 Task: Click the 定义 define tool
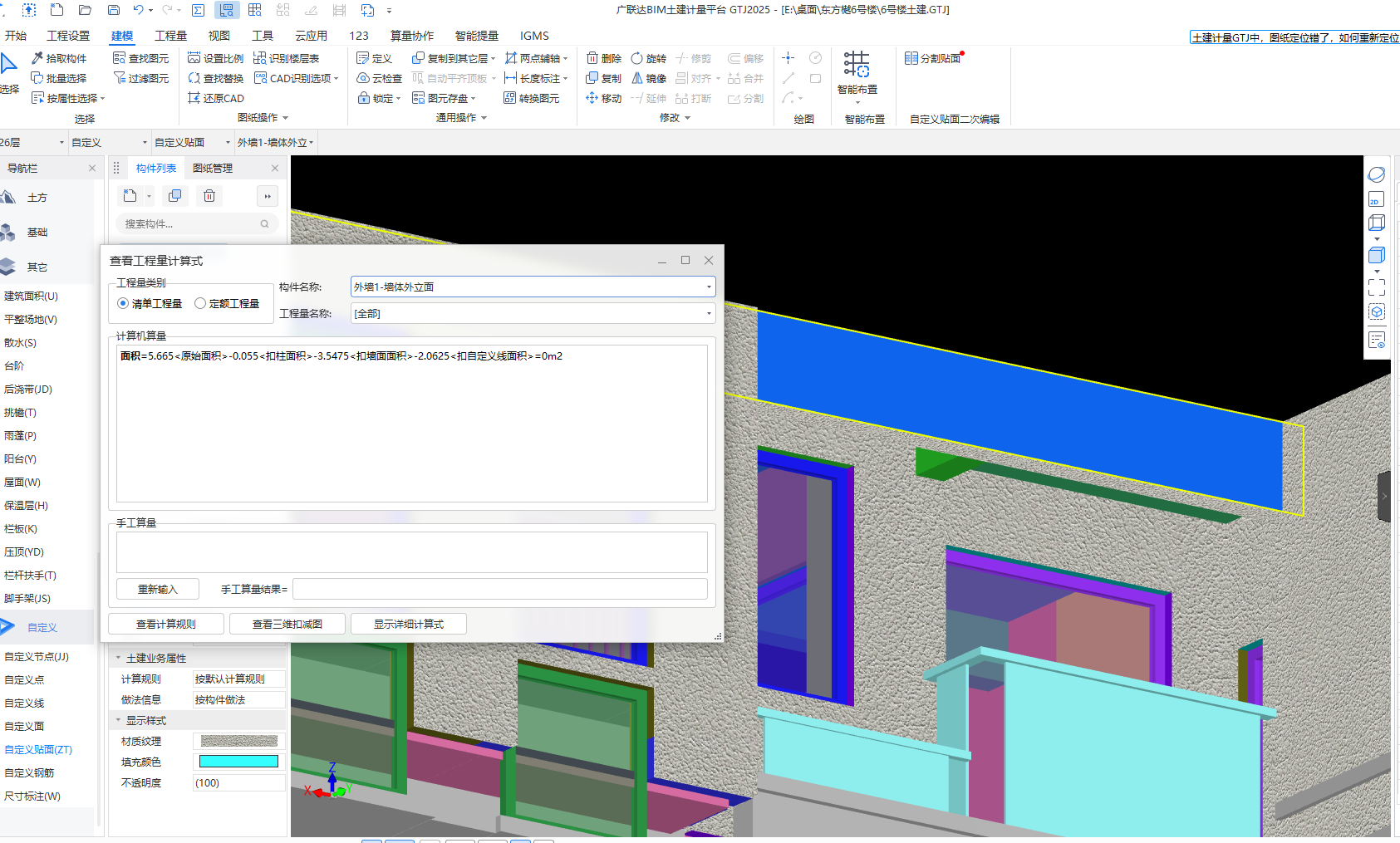pos(374,58)
